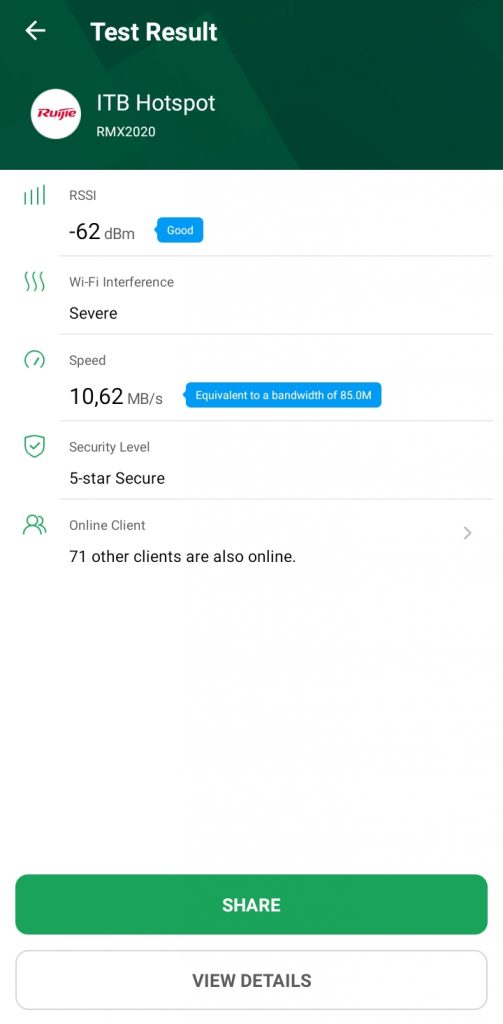This screenshot has height=1024, width=503.
Task: Click the Speed gauge icon
Action: [x=35, y=360]
